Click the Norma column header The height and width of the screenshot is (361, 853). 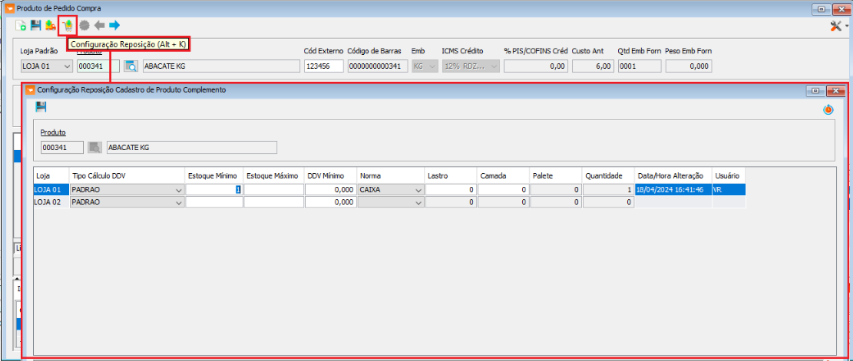click(x=391, y=176)
